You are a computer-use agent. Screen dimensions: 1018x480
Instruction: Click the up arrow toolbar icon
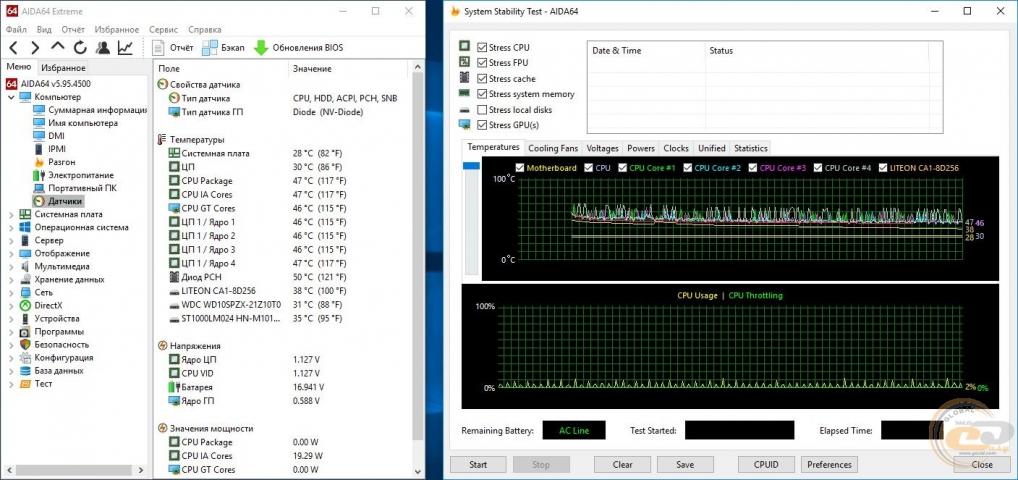[58, 47]
